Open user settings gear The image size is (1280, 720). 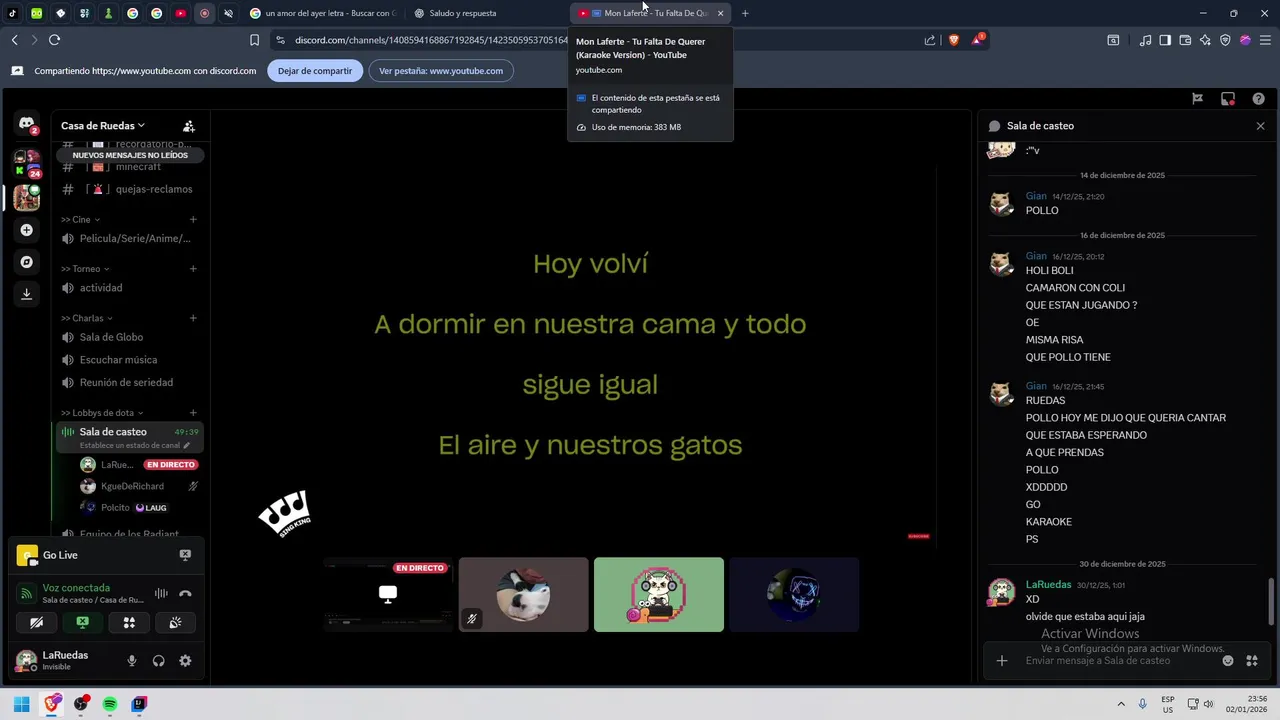click(x=185, y=661)
